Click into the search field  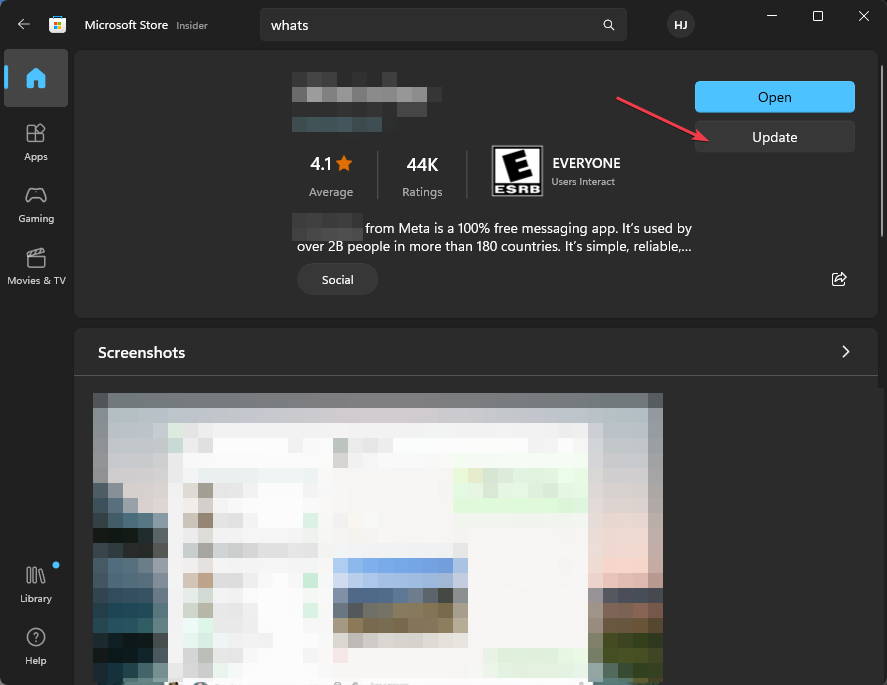tap(443, 25)
